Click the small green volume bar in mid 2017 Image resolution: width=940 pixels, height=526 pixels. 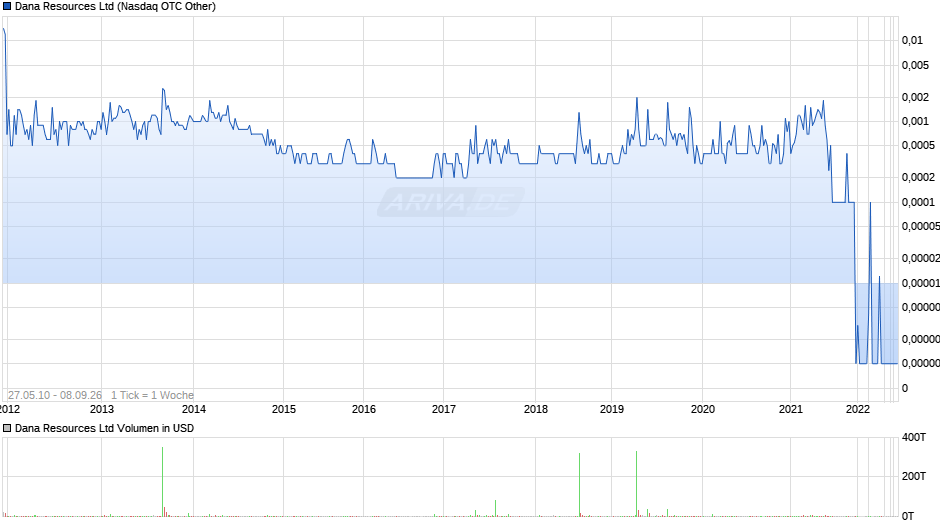click(x=496, y=508)
